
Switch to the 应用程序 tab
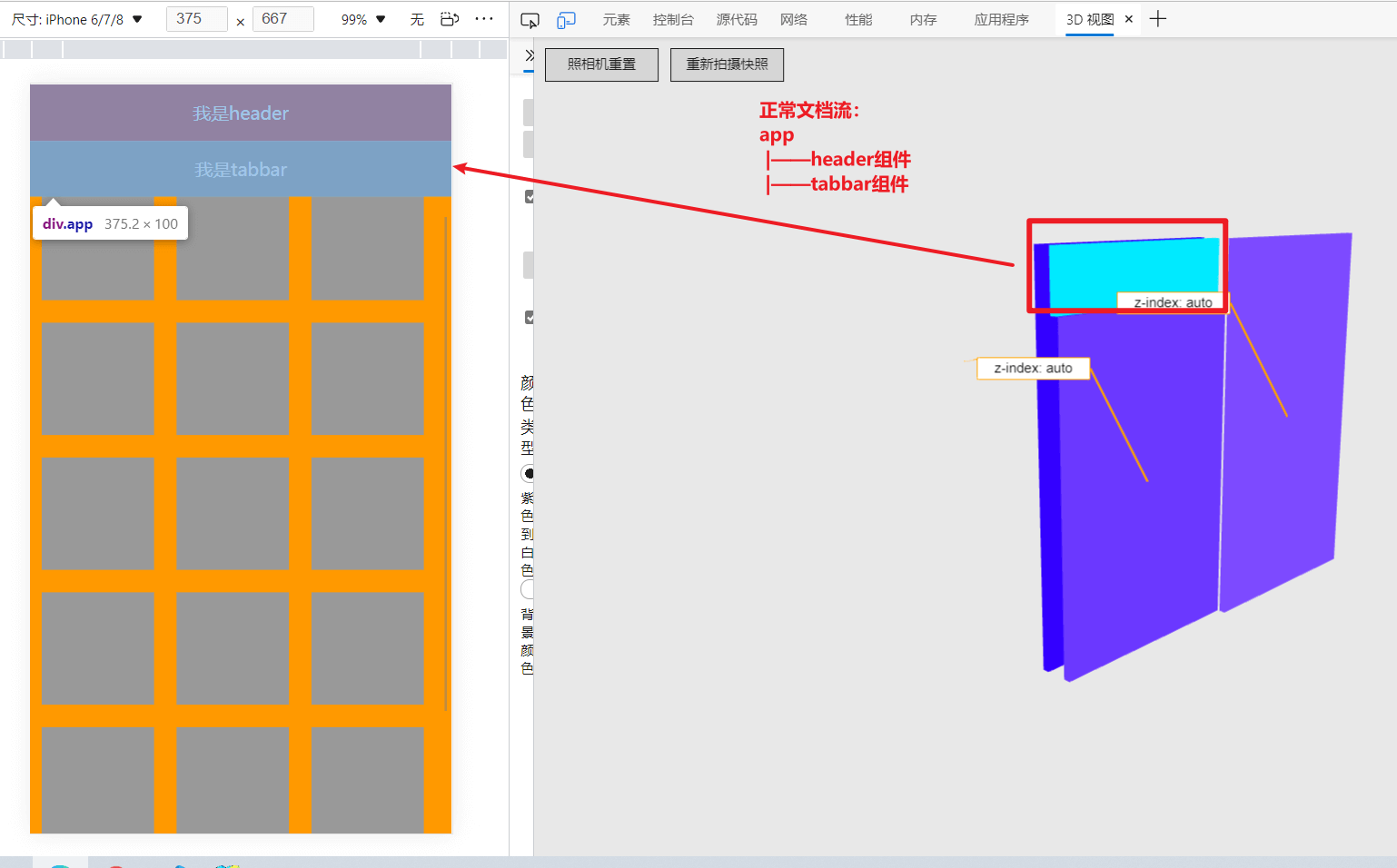(x=1001, y=19)
